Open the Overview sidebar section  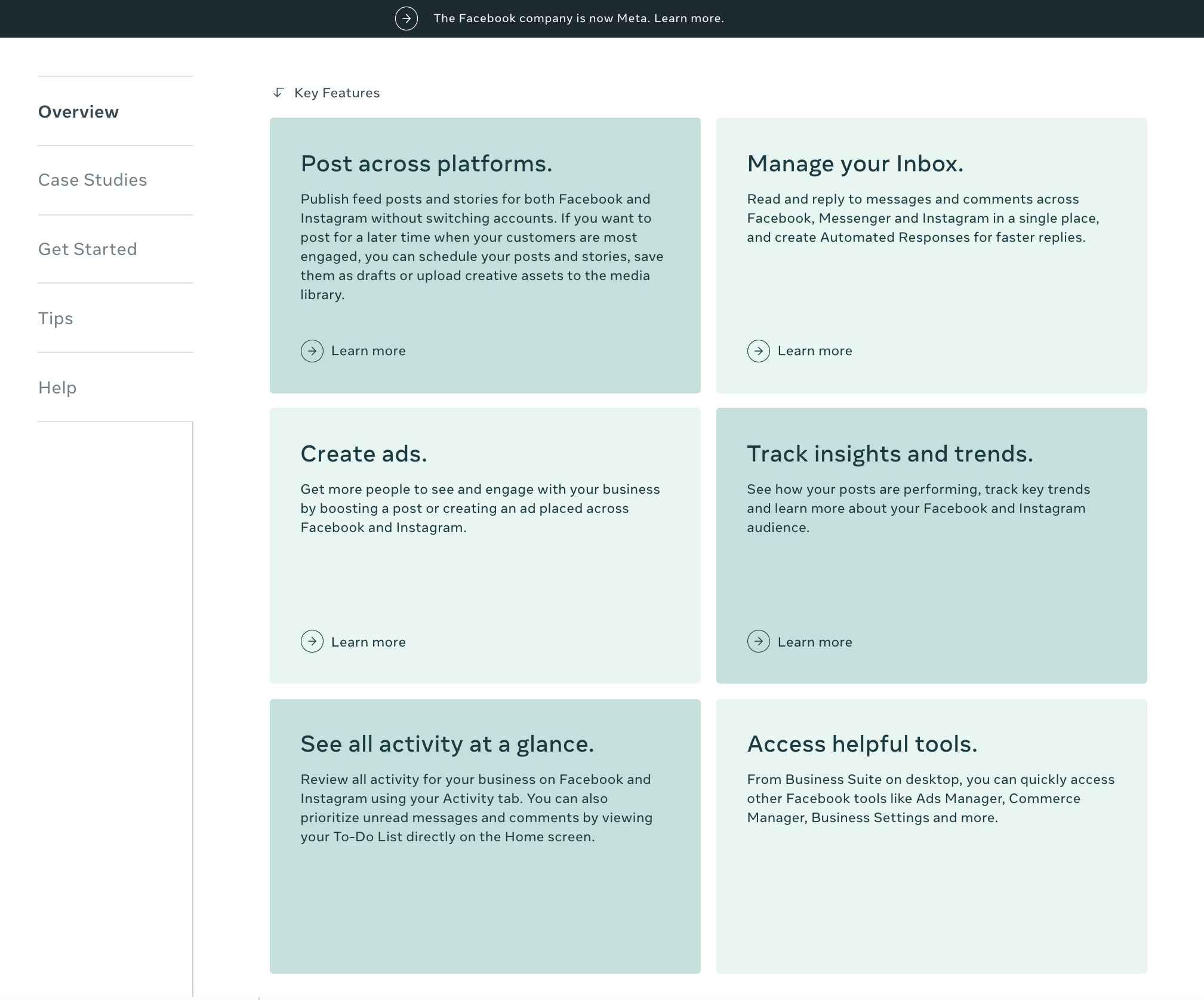[x=78, y=112]
